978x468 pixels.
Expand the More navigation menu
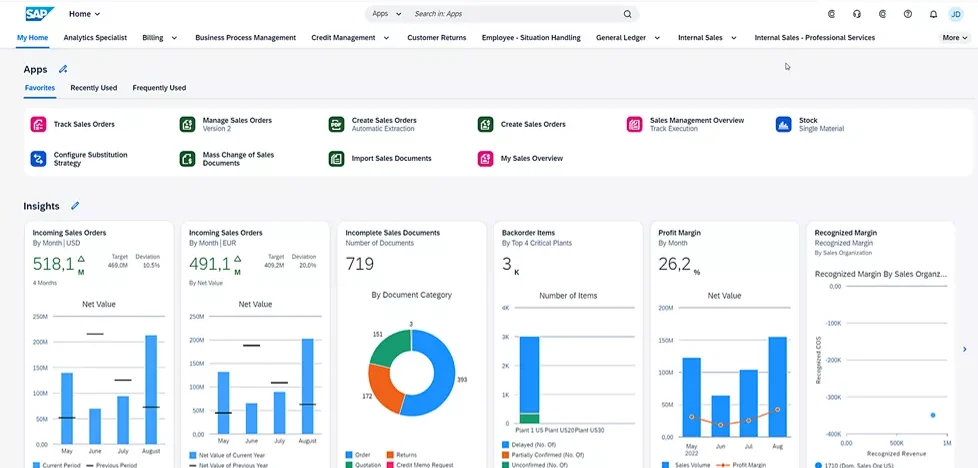[x=955, y=38]
